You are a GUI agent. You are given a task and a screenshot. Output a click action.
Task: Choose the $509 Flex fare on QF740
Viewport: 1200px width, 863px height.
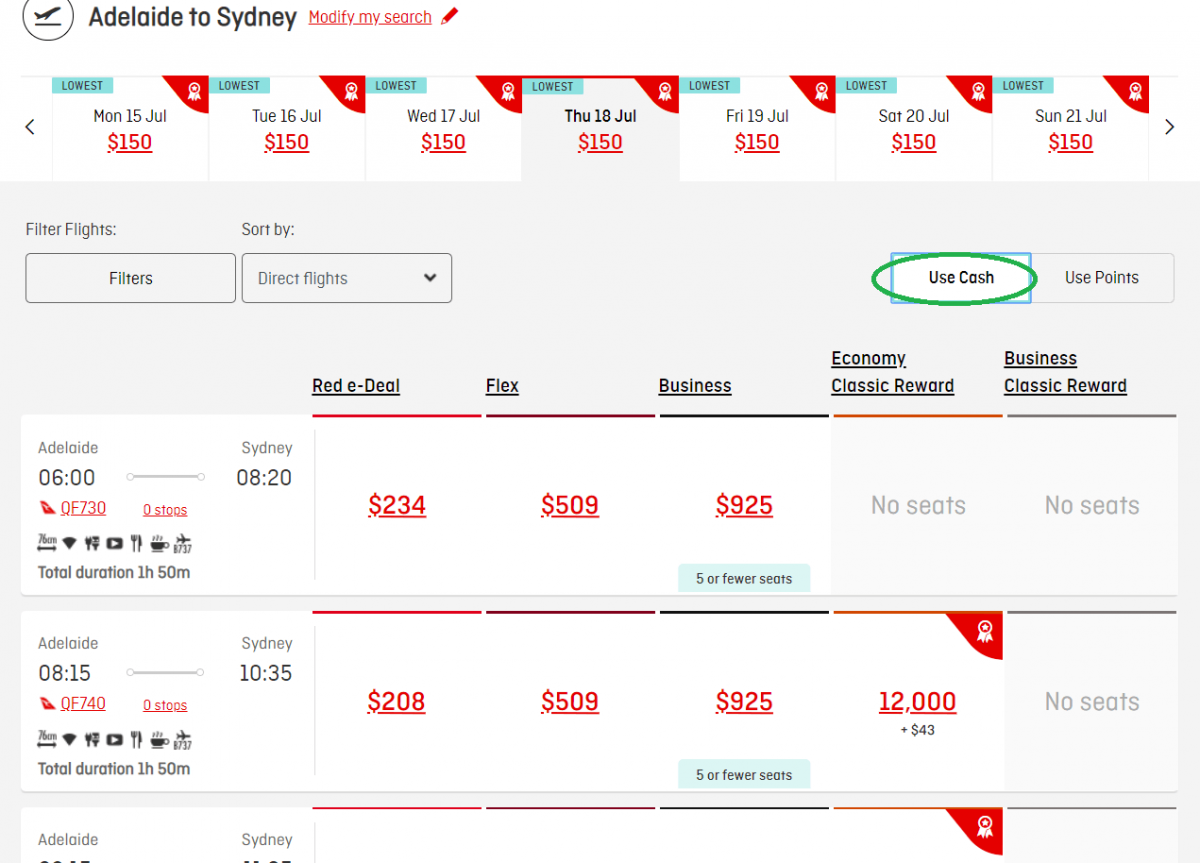click(x=570, y=702)
